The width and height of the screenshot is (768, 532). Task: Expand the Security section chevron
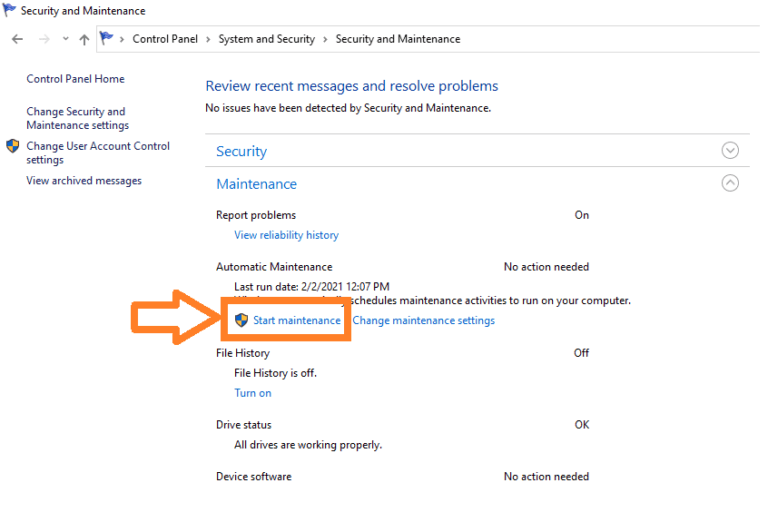pyautogui.click(x=730, y=151)
